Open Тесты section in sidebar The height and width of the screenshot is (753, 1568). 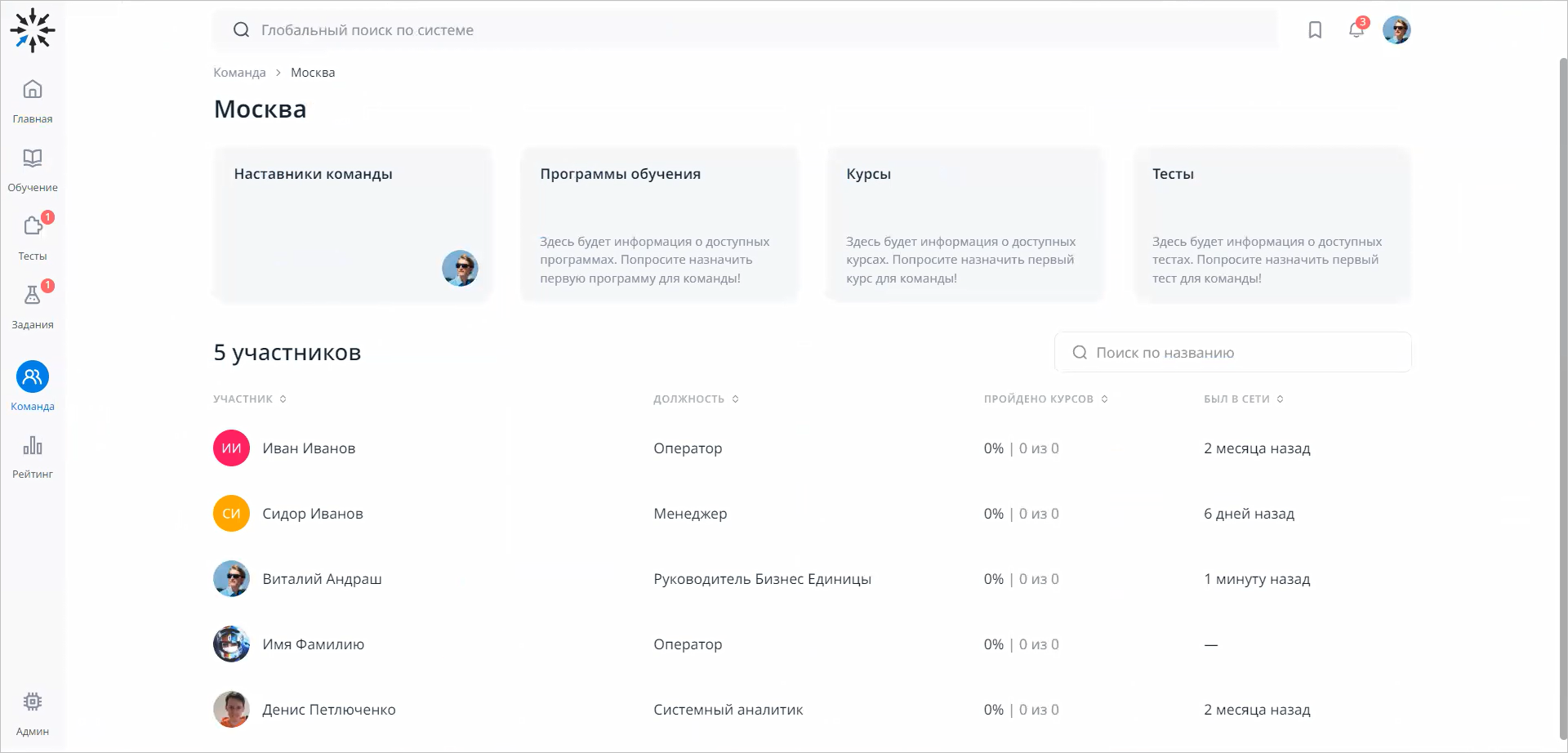pyautogui.click(x=33, y=237)
